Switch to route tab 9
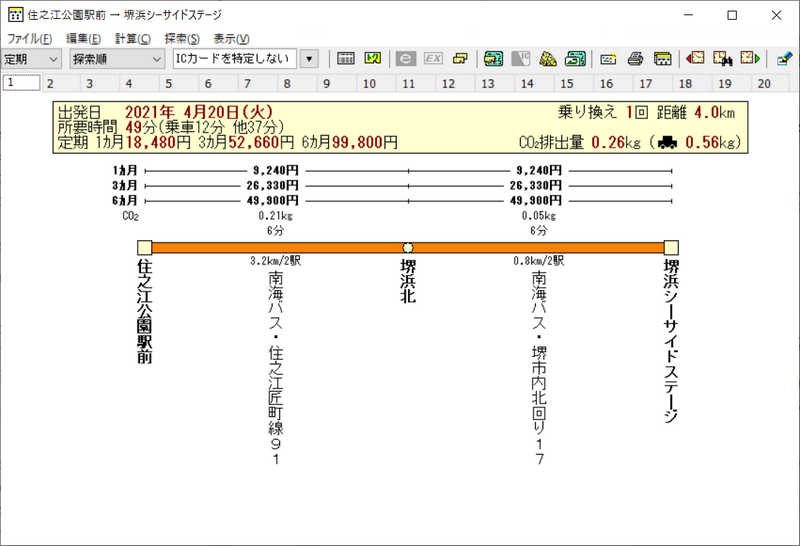 click(x=337, y=83)
